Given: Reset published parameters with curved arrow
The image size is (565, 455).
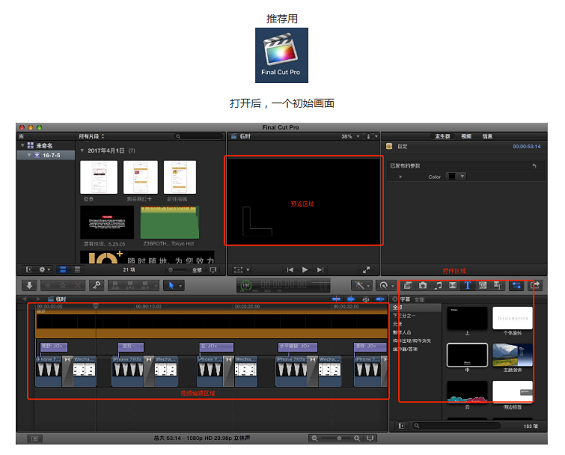Looking at the screenshot, I should (534, 166).
